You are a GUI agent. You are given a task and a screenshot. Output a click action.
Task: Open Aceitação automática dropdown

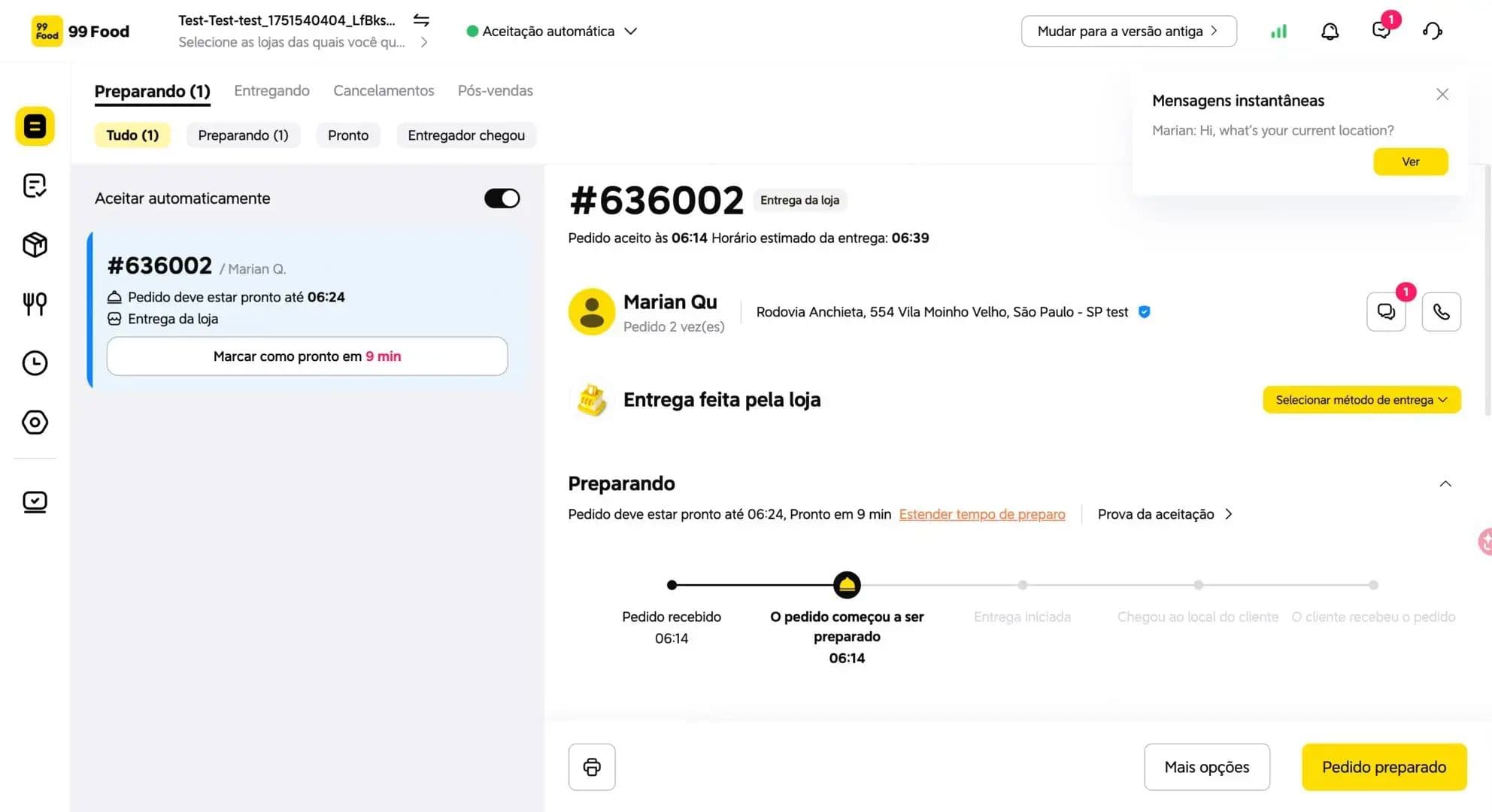(x=552, y=31)
